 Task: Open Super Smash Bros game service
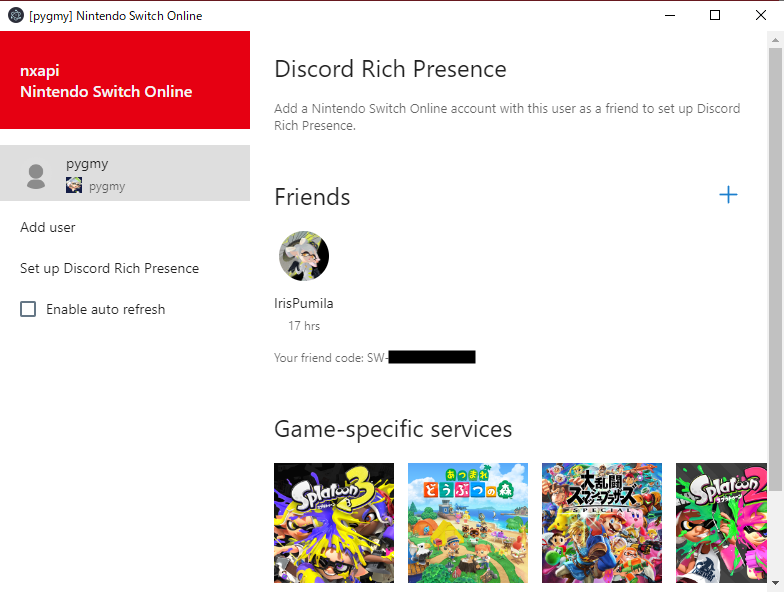click(x=602, y=522)
